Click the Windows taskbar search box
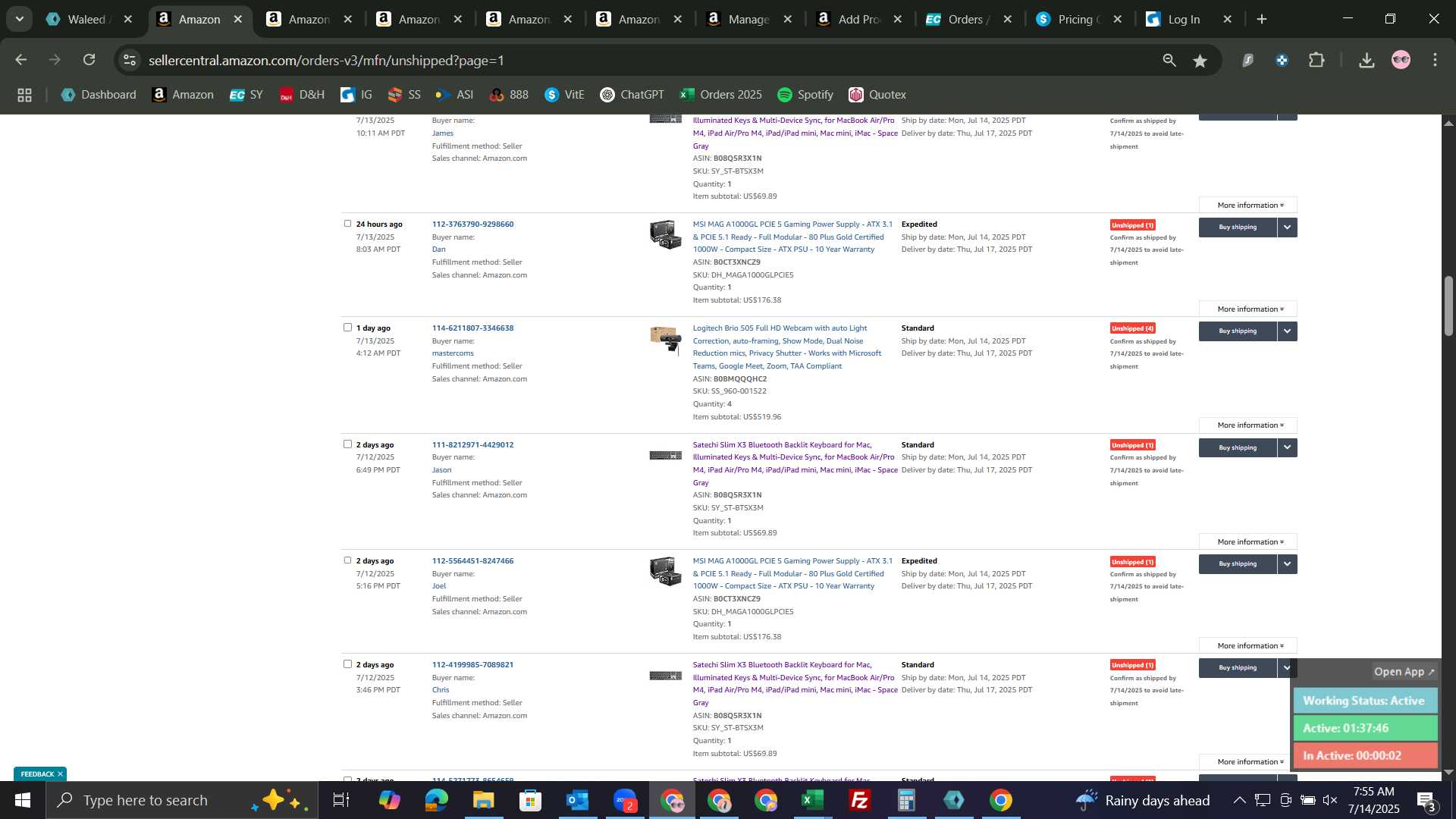 coord(182,800)
